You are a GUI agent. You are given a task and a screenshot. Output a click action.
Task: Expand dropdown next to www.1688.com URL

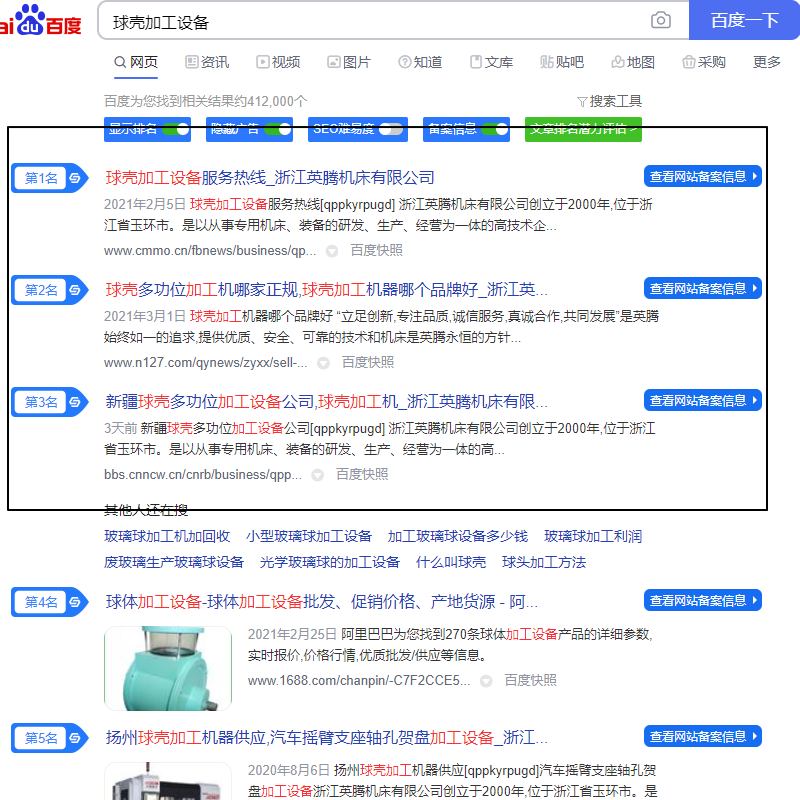coord(486,681)
